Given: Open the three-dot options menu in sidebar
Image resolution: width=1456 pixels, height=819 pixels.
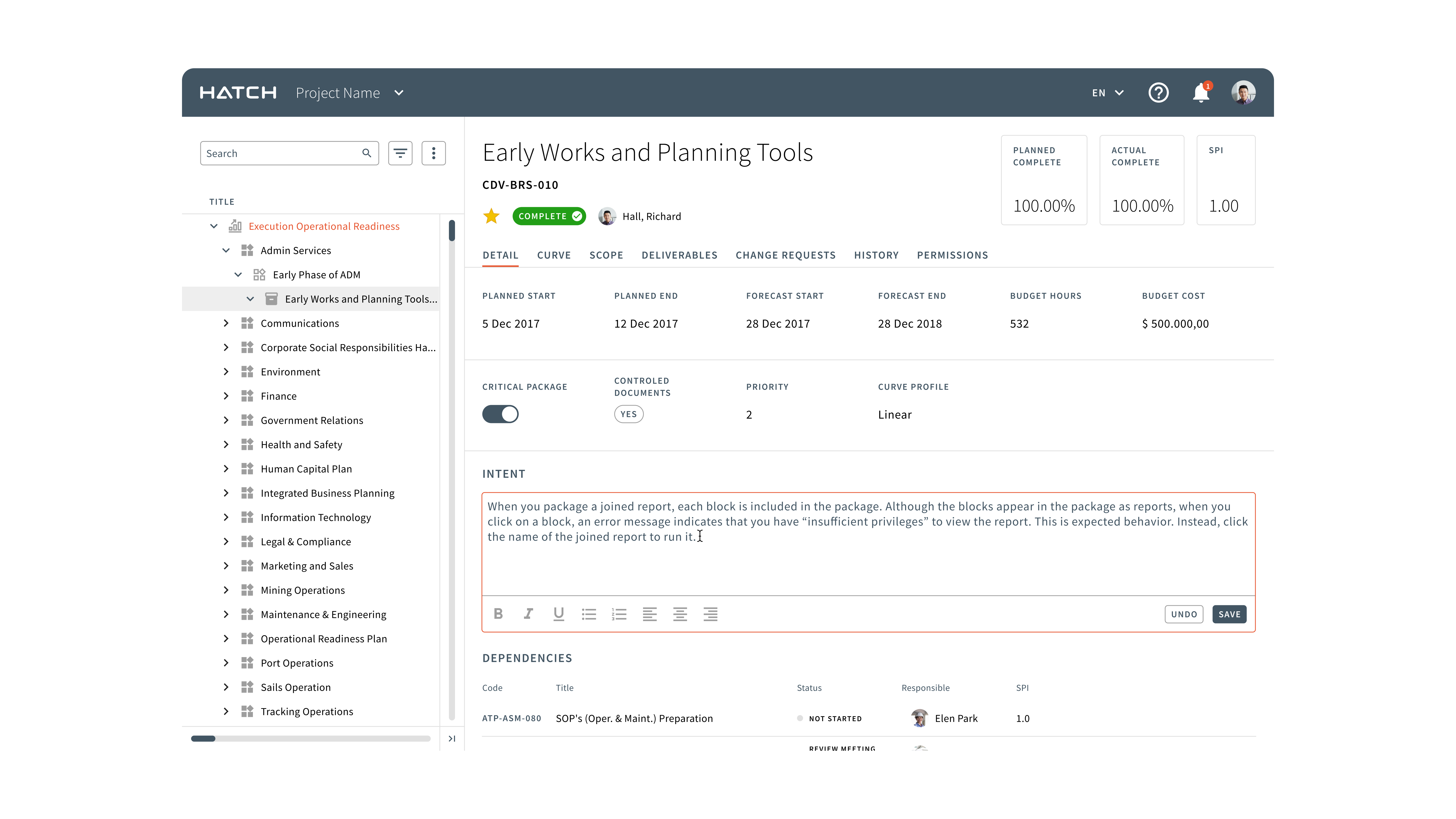Looking at the screenshot, I should 433,153.
